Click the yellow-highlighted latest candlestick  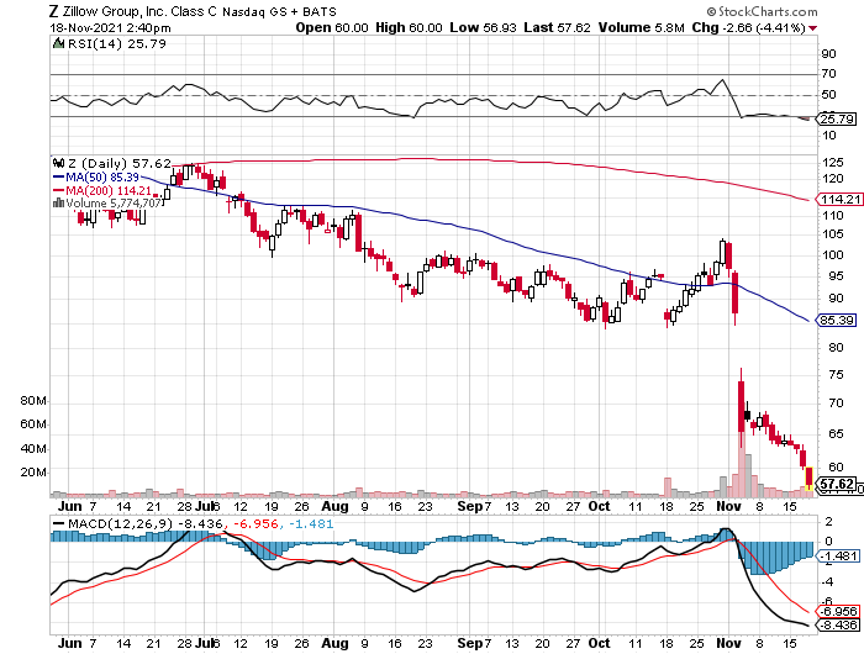pos(809,479)
